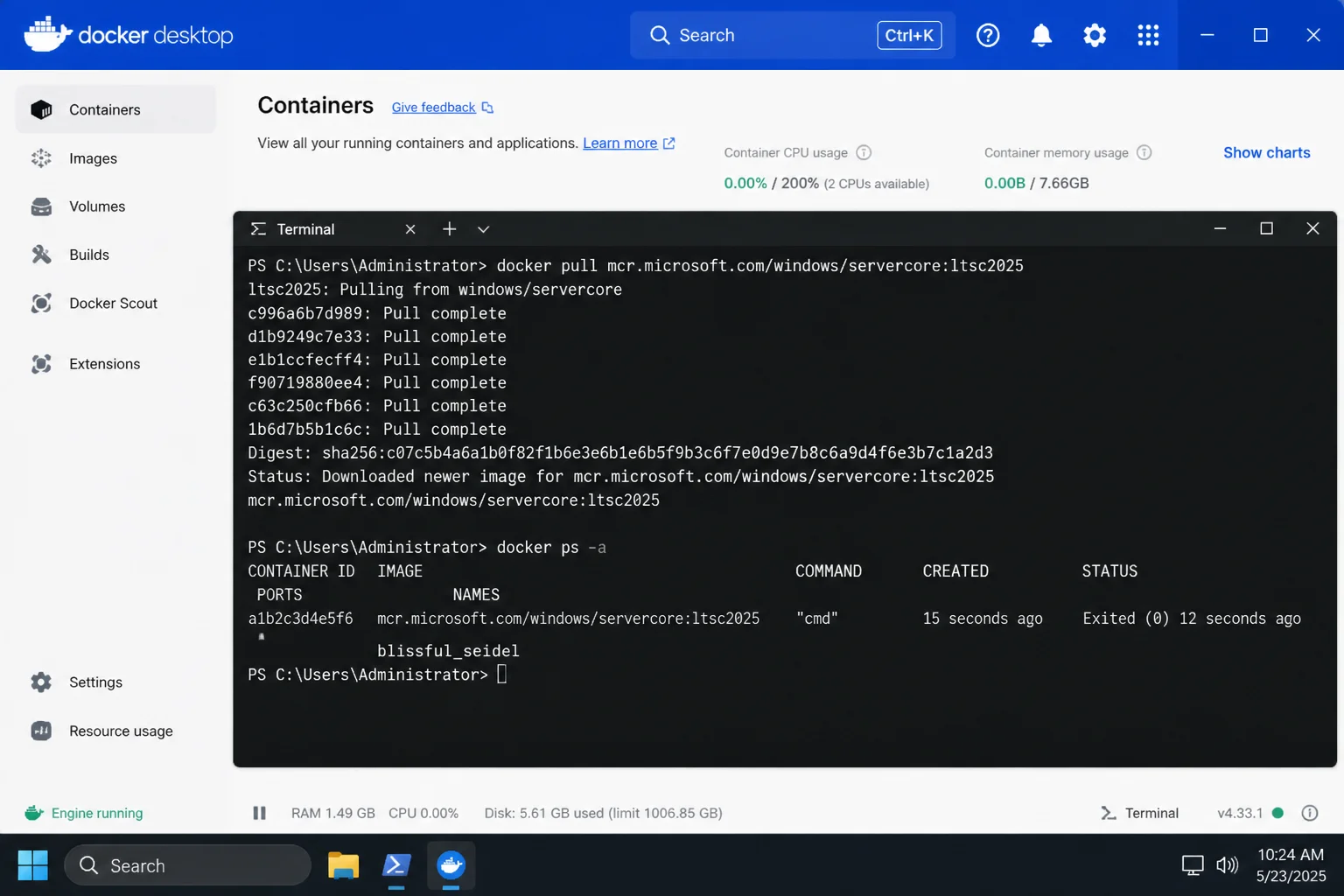This screenshot has width=1344, height=896.
Task: Click the Volumes disk icon
Action: [x=41, y=206]
